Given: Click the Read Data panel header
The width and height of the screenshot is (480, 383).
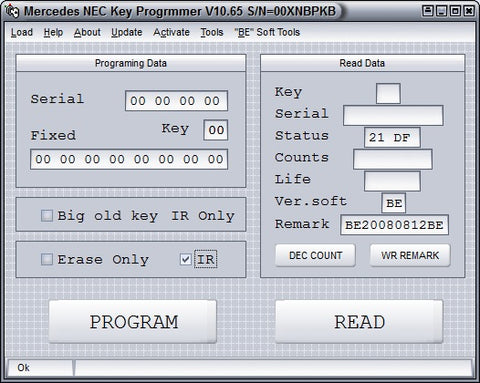Looking at the screenshot, I should click(362, 63).
